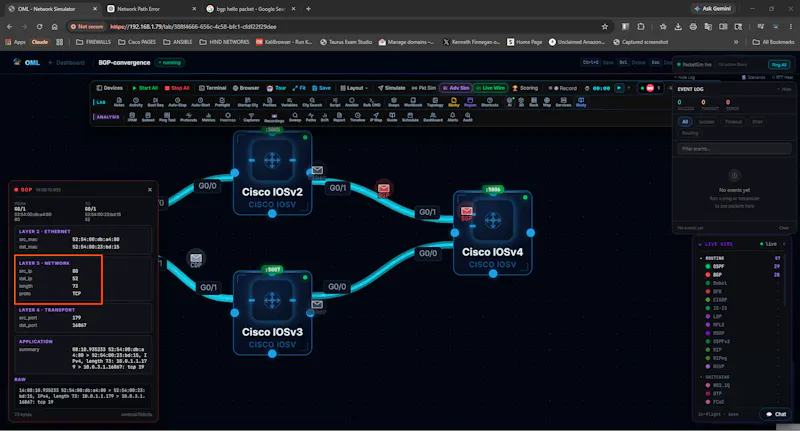Switch to OML - Network Simulator tab

(53, 9)
